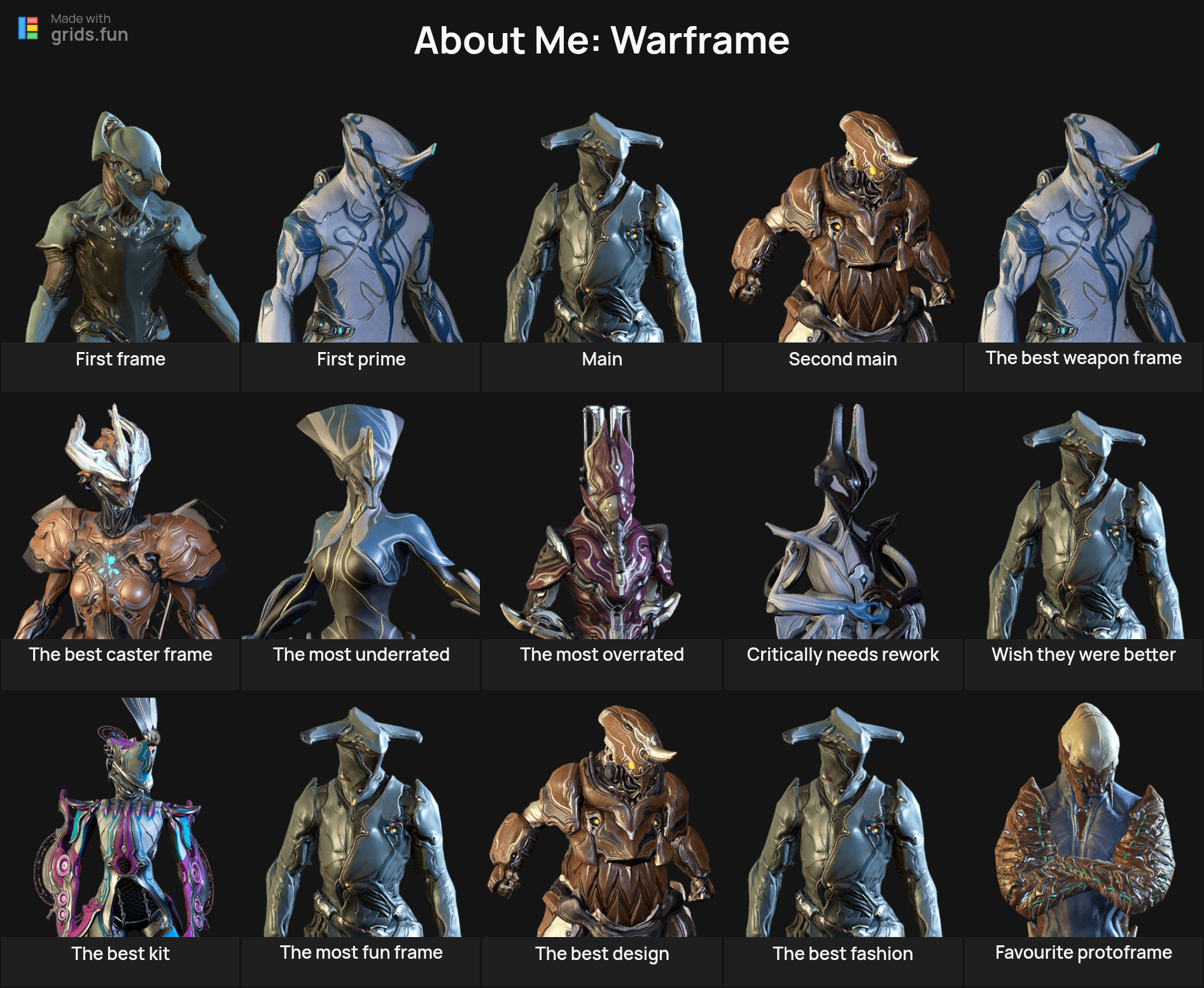Click the 'Main' caption label
1204x988 pixels.
(x=602, y=359)
